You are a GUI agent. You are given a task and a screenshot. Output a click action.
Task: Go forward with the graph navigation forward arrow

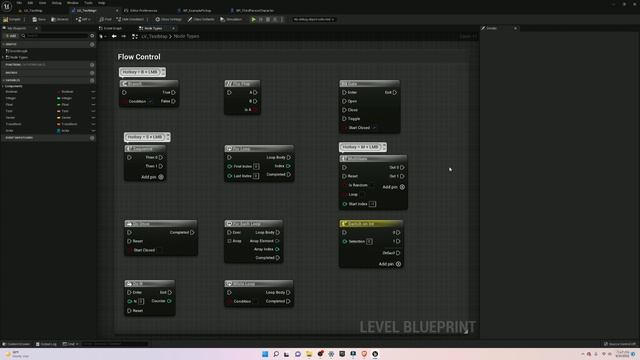click(124, 36)
